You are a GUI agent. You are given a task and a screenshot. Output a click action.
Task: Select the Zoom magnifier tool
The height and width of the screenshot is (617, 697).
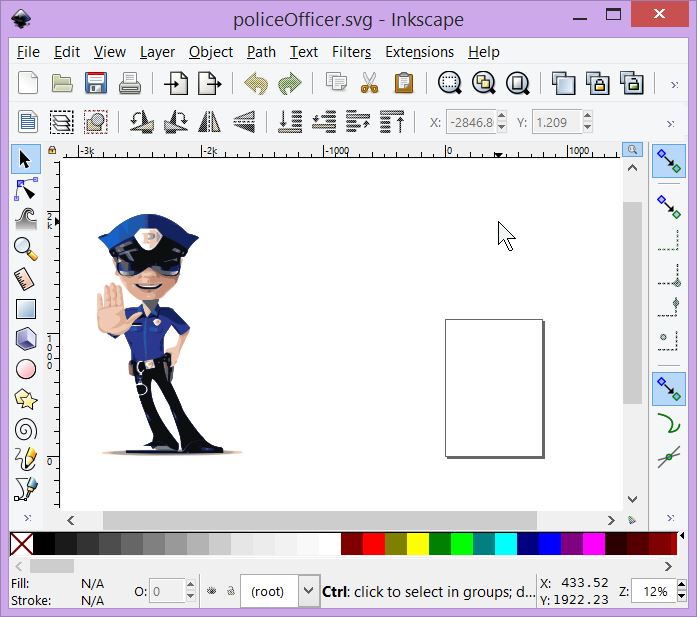coord(26,249)
